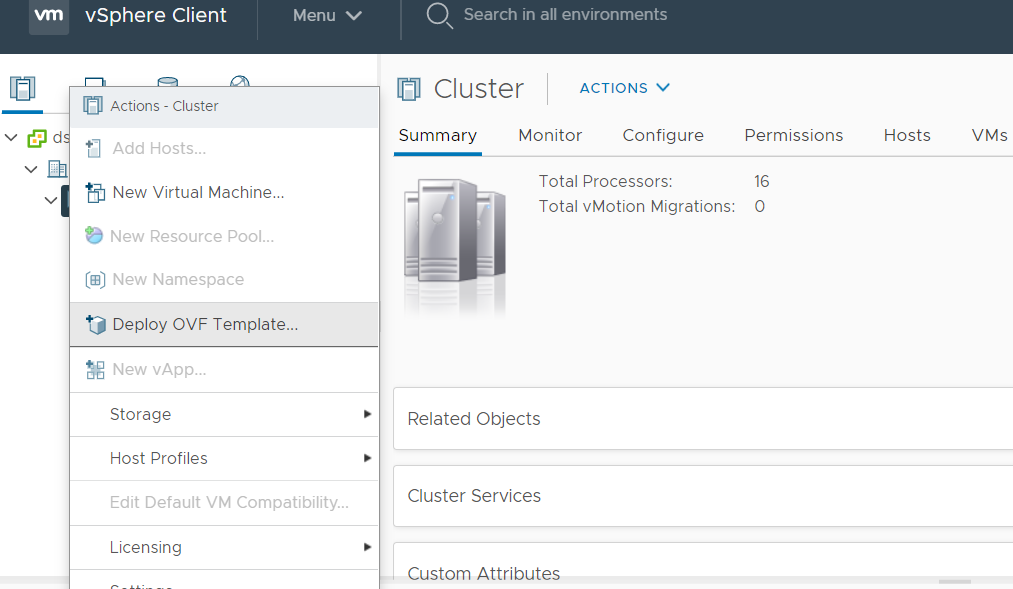1013x589 pixels.
Task: Open the Hosts and Clusters inventory tab icon
Action: coord(23,88)
